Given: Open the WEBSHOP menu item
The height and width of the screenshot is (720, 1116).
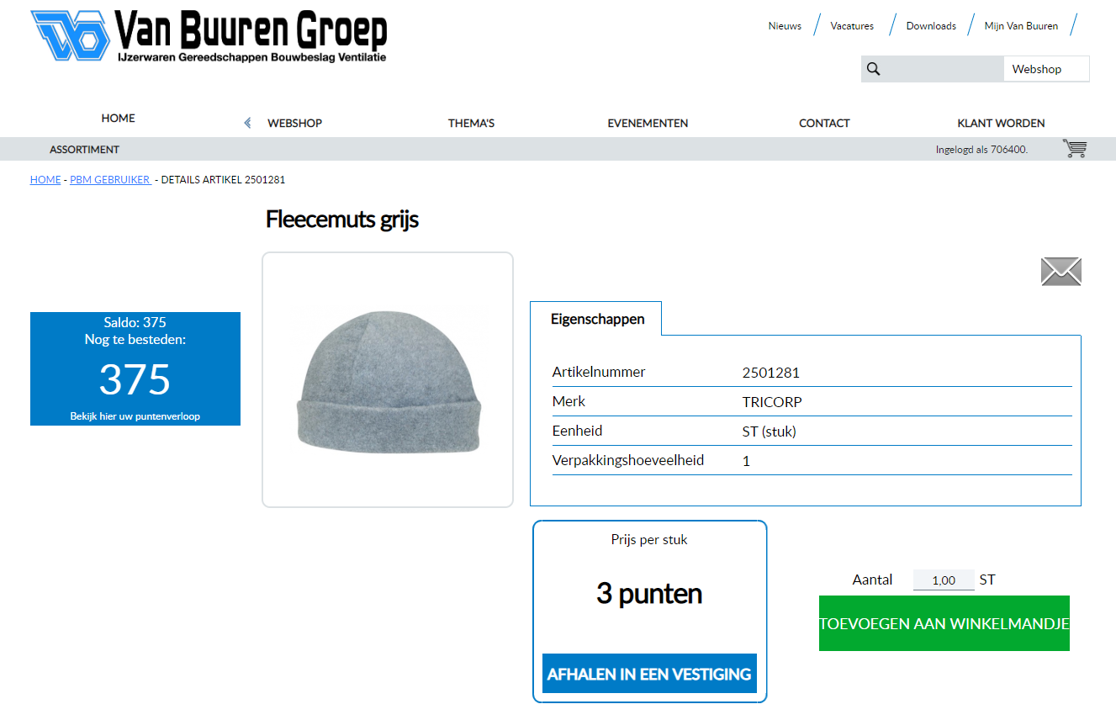Looking at the screenshot, I should click(295, 123).
